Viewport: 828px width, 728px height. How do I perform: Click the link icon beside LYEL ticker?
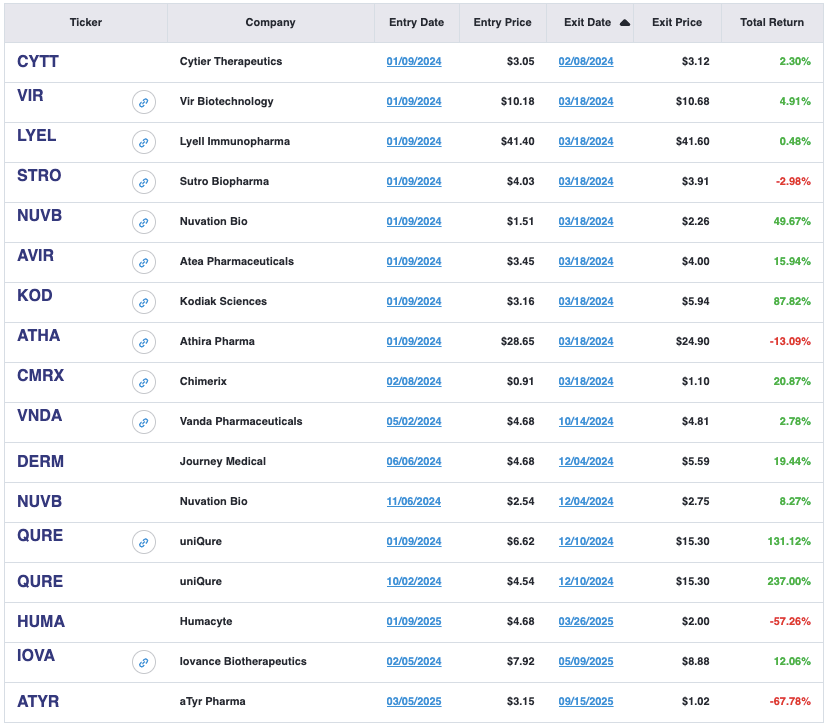[x=144, y=142]
